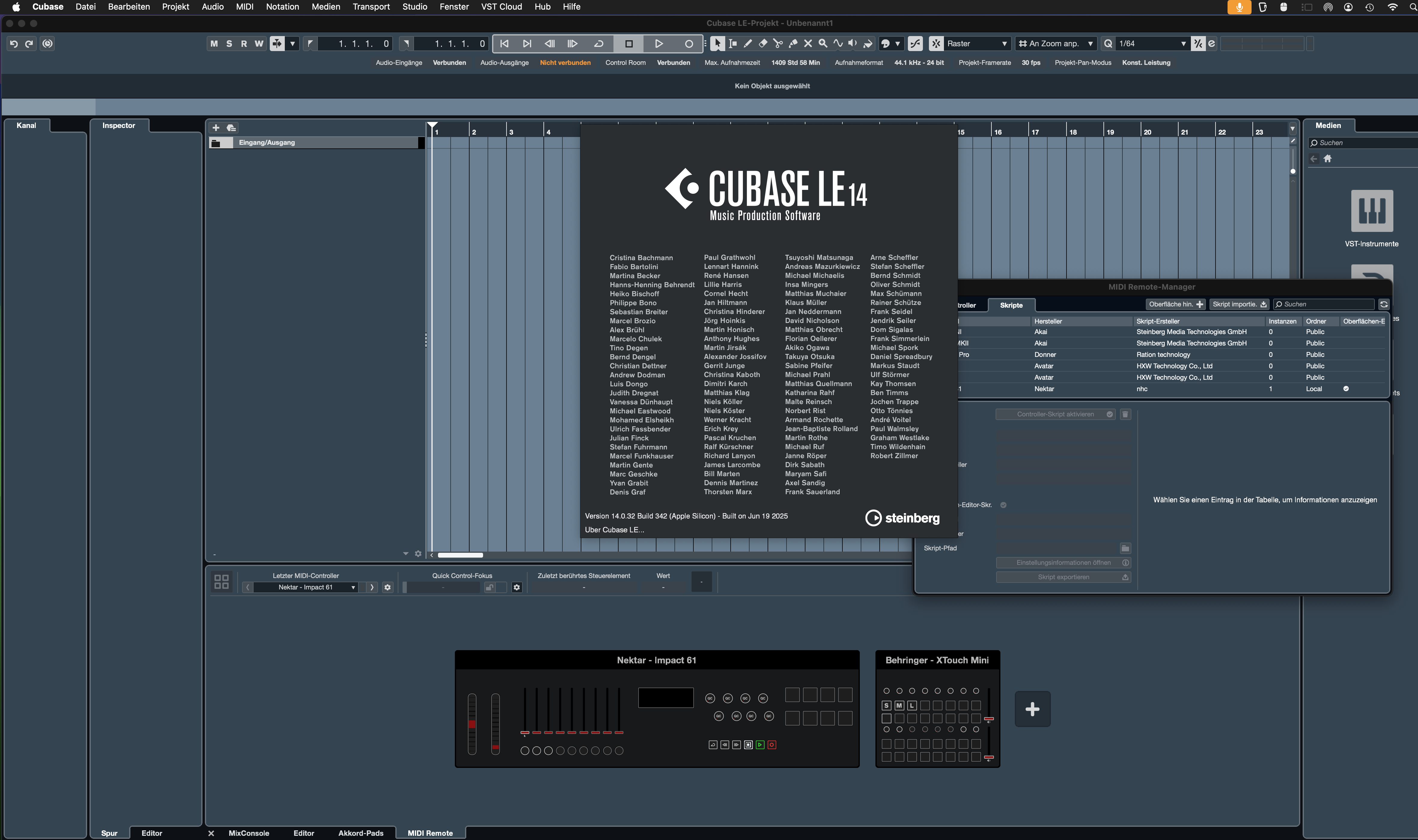Click the Eingang/Ausgang folder track
Screen dimensions: 1418x840
point(316,143)
